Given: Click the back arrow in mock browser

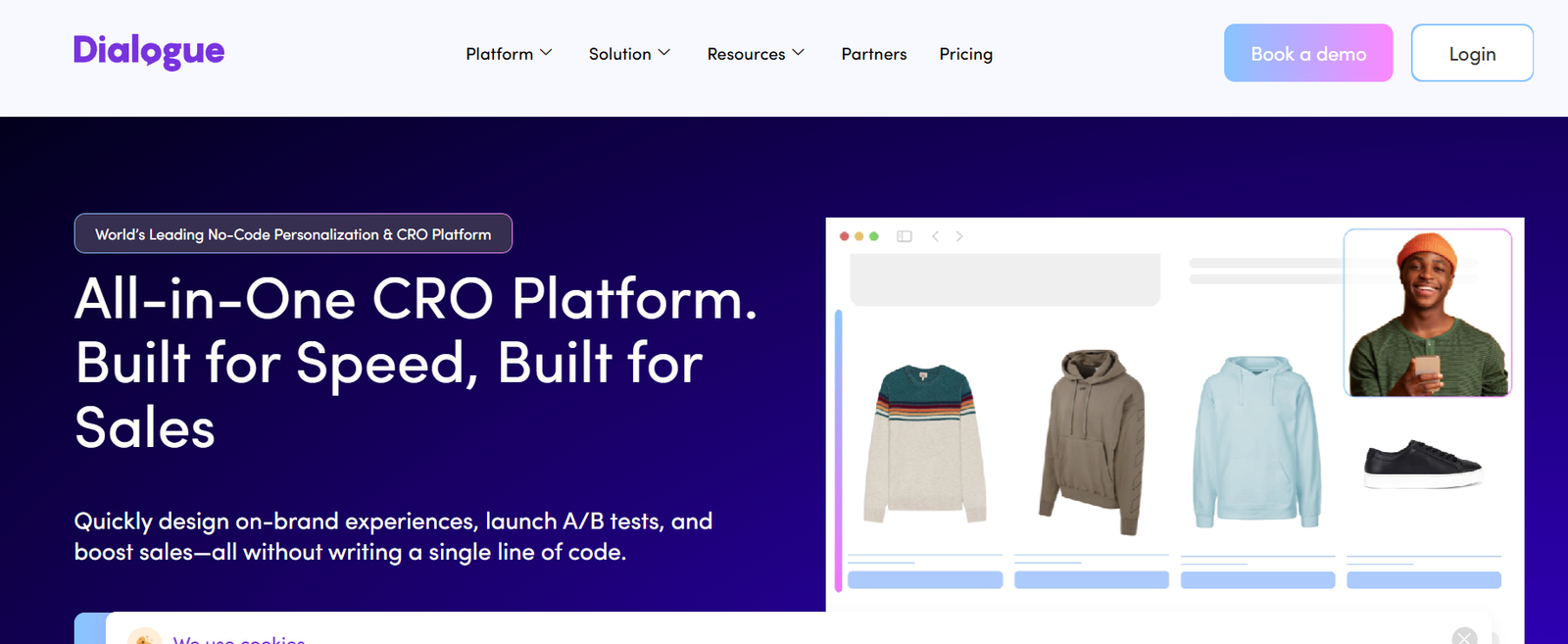Looking at the screenshot, I should point(935,236).
